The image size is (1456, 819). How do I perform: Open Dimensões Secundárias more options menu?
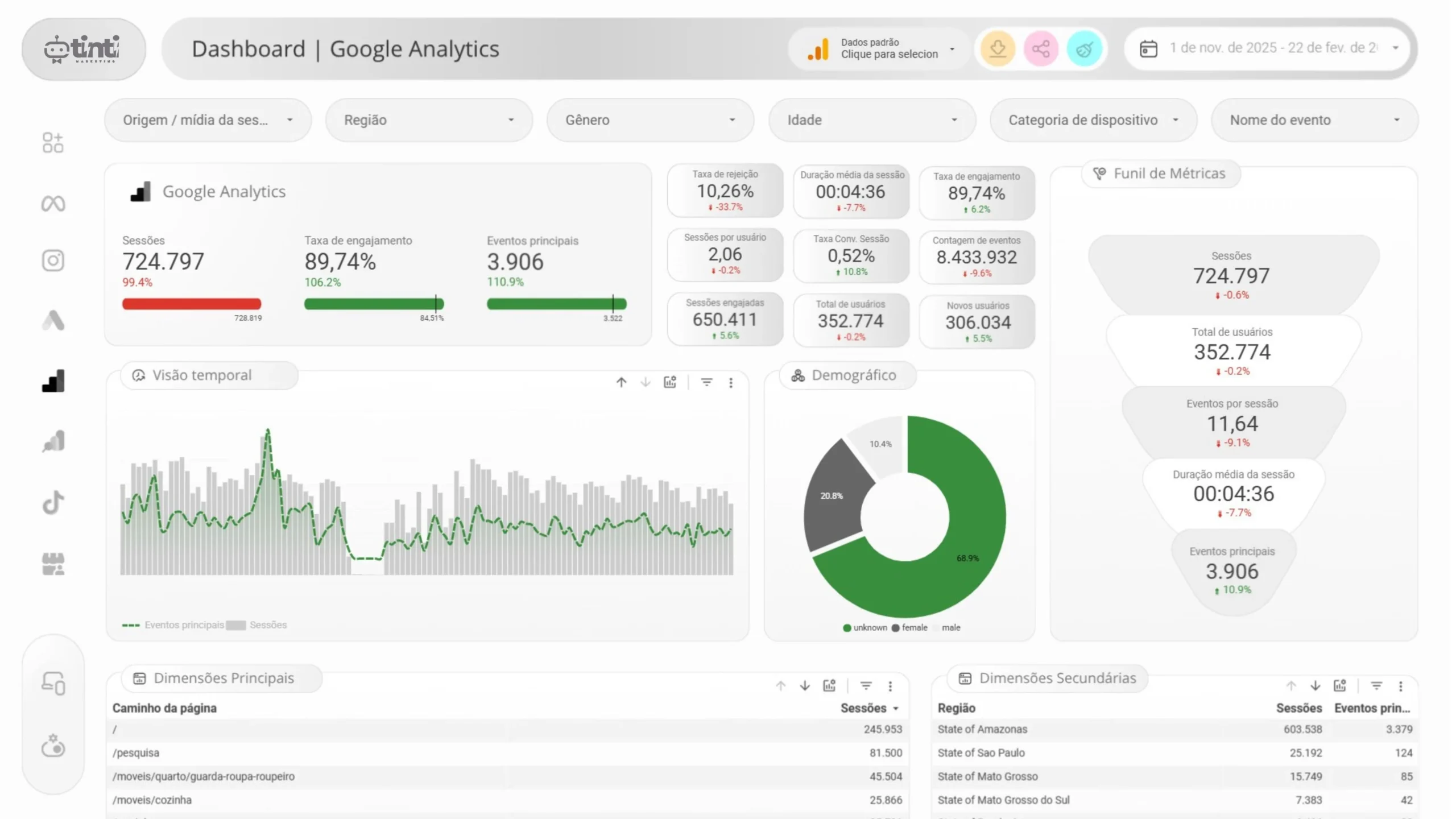point(1401,686)
